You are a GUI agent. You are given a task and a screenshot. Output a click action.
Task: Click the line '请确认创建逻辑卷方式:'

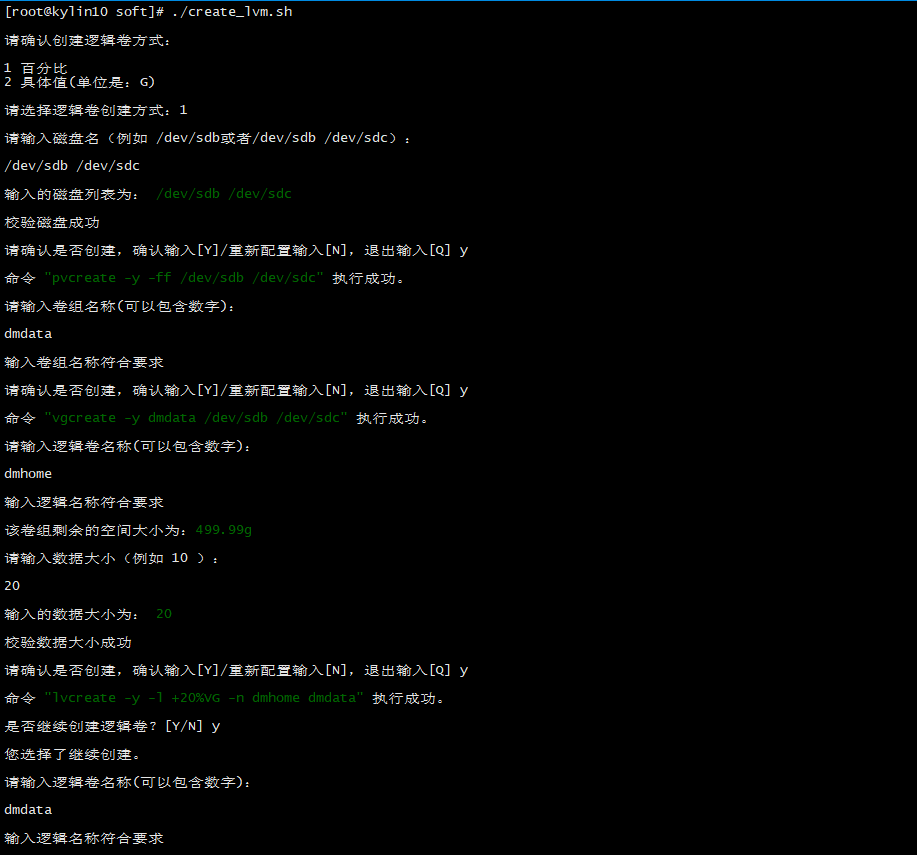tap(87, 40)
